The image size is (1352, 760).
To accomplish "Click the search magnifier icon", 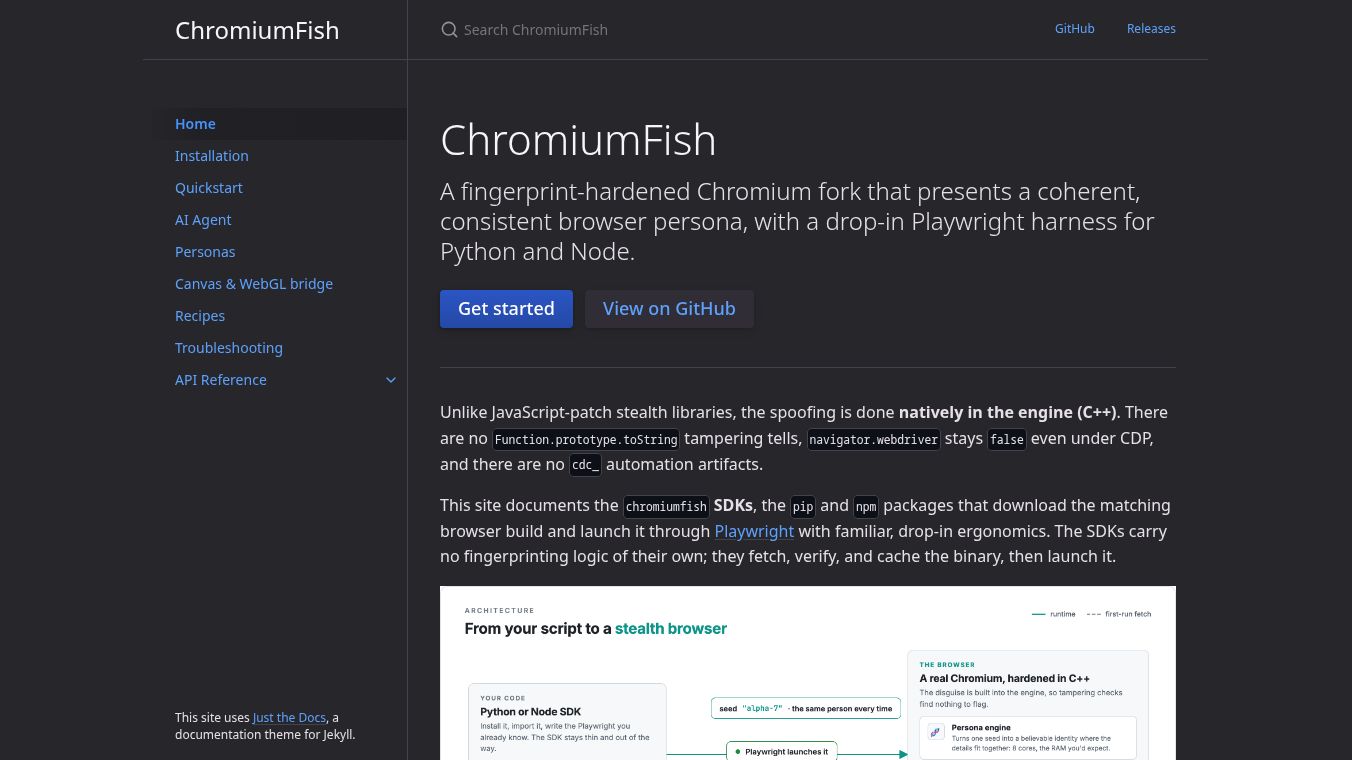I will (x=450, y=30).
